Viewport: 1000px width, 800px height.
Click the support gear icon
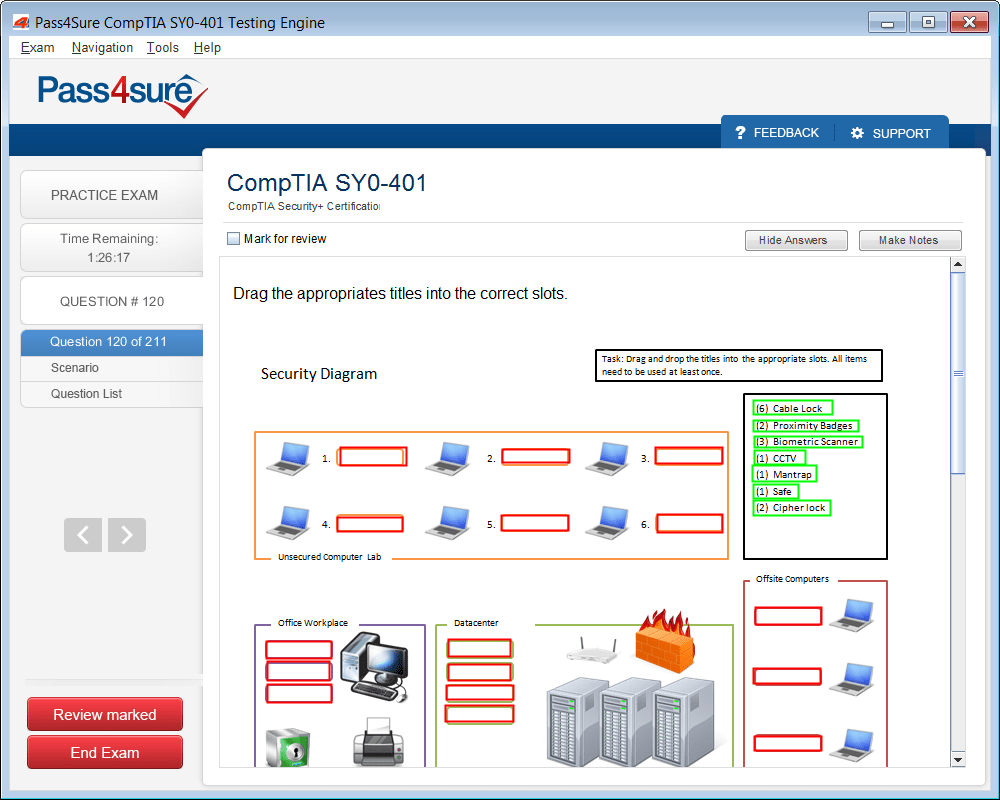tap(857, 133)
